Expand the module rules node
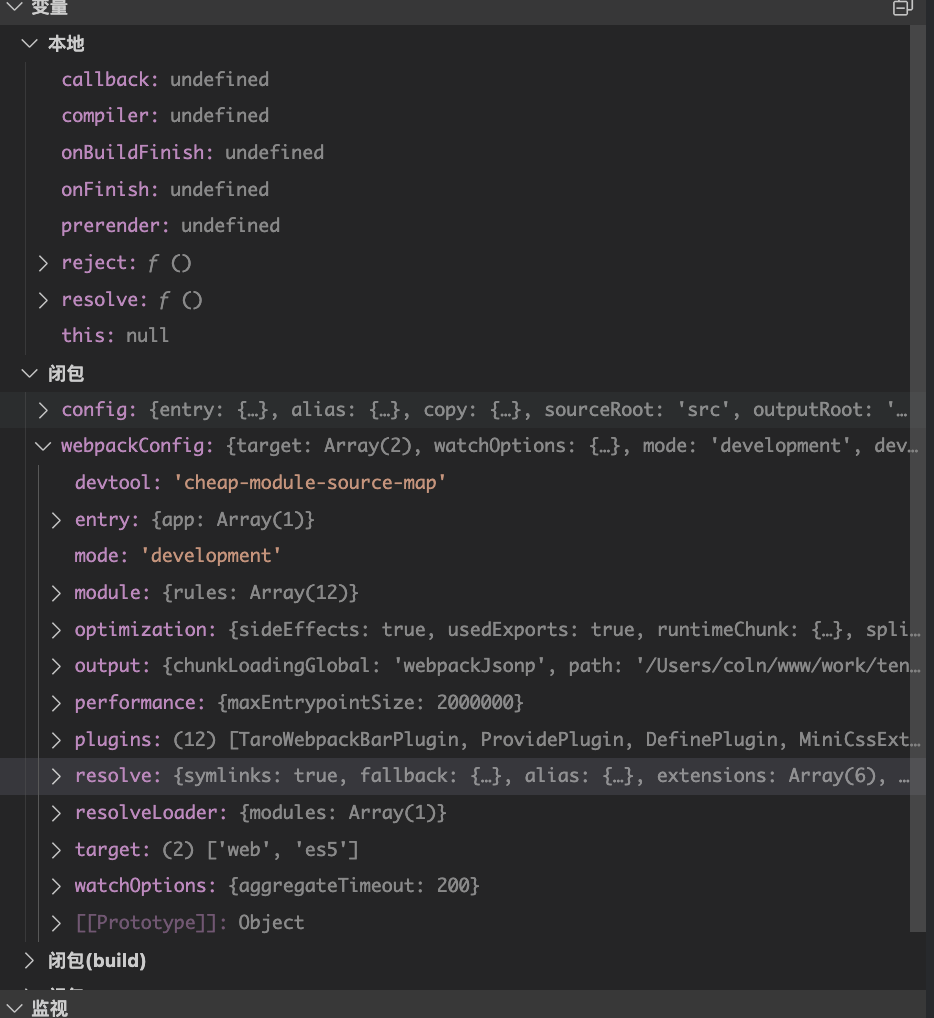Viewport: 934px width, 1018px height. click(x=56, y=593)
